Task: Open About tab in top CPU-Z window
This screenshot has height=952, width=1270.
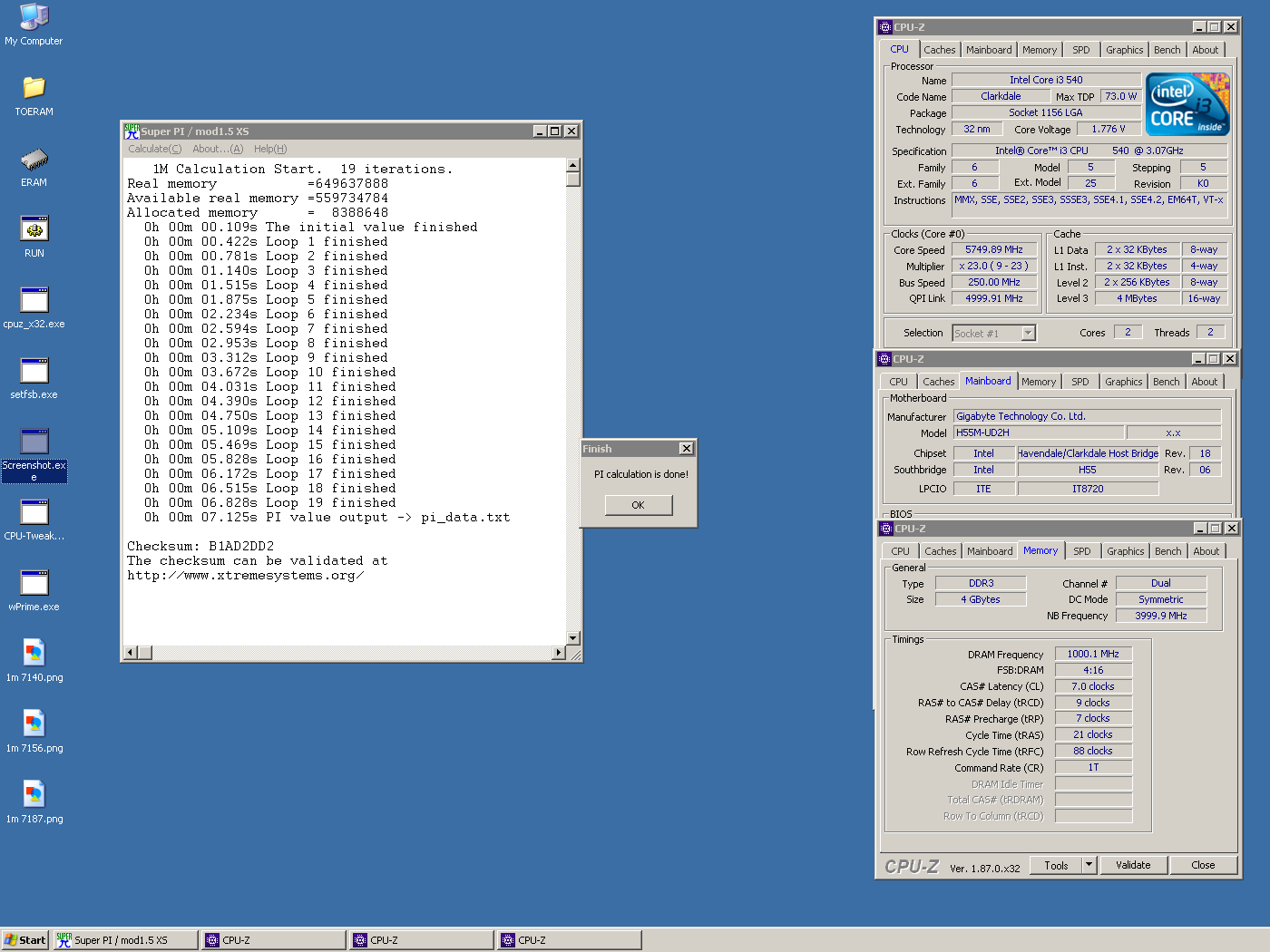Action: pos(1206,50)
